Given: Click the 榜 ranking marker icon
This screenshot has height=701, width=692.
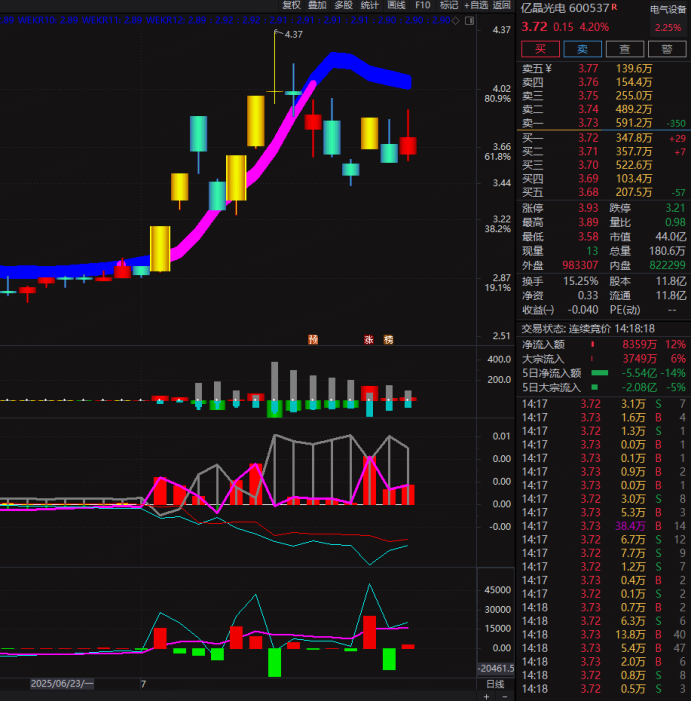Looking at the screenshot, I should pyautogui.click(x=388, y=340).
